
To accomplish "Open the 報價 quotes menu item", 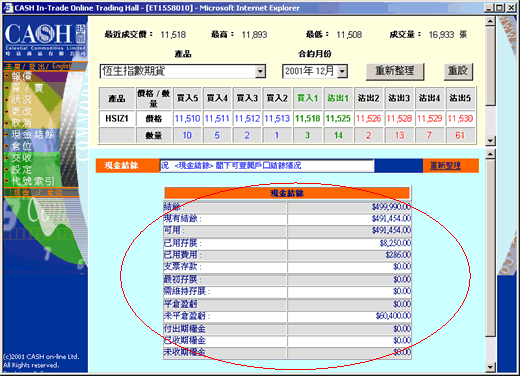I will point(22,76).
